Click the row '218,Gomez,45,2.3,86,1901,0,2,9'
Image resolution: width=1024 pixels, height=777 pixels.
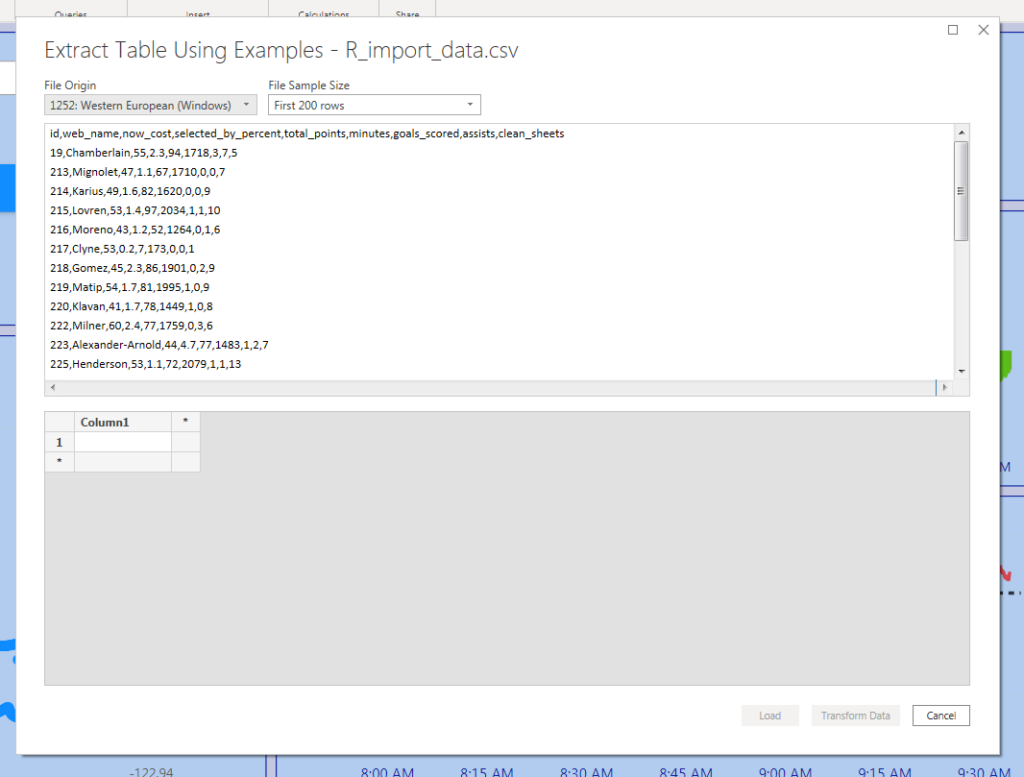[133, 268]
